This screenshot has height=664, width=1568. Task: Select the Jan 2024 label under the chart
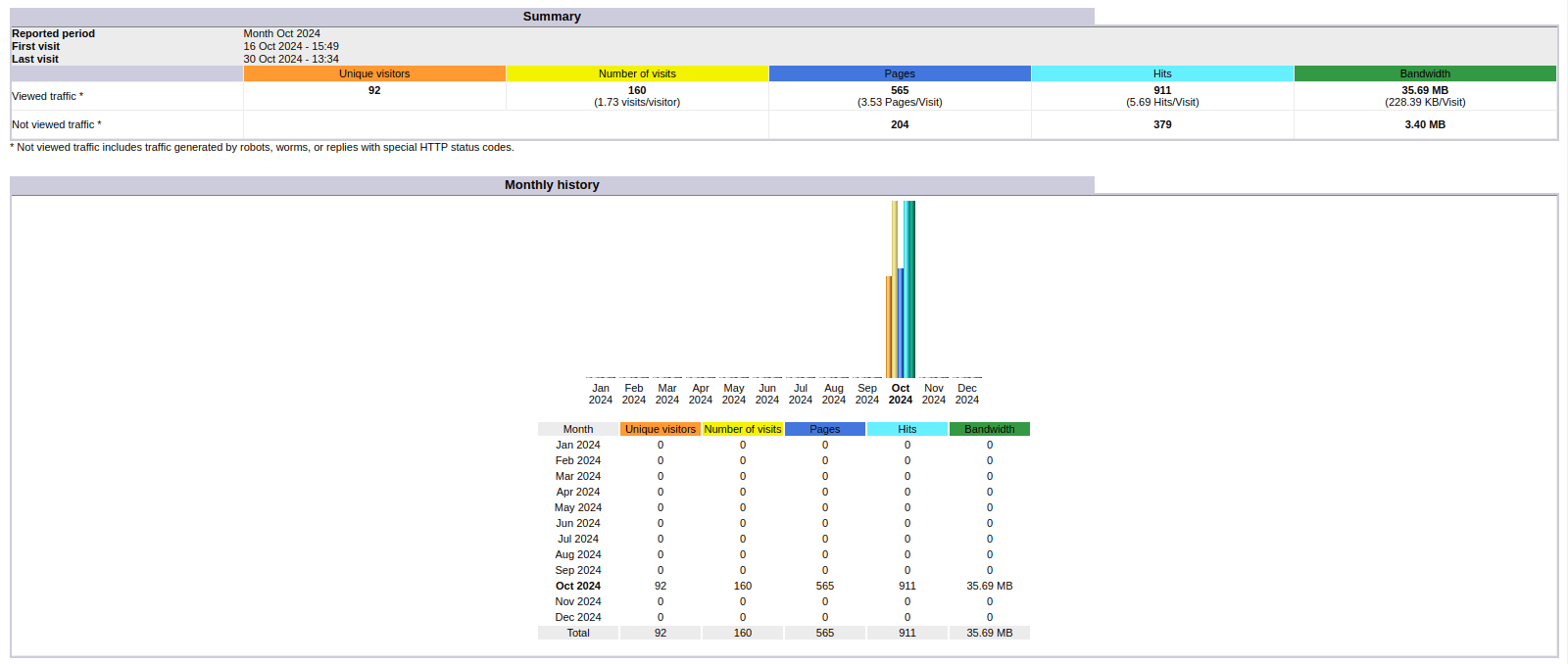coord(601,394)
